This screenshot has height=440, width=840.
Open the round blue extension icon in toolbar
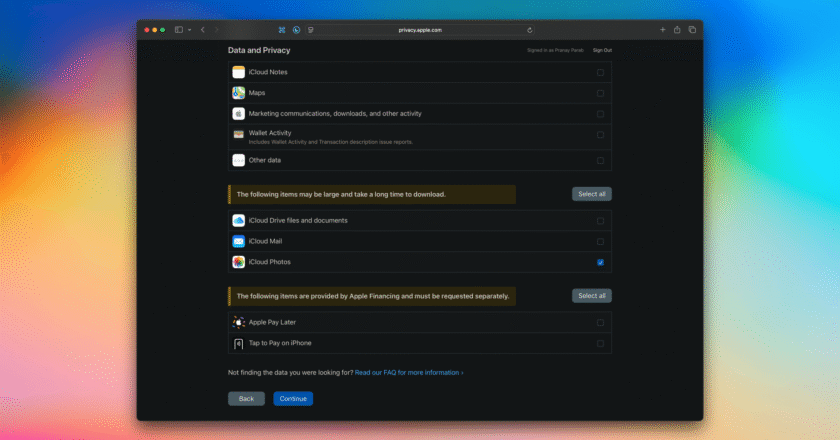(296, 30)
